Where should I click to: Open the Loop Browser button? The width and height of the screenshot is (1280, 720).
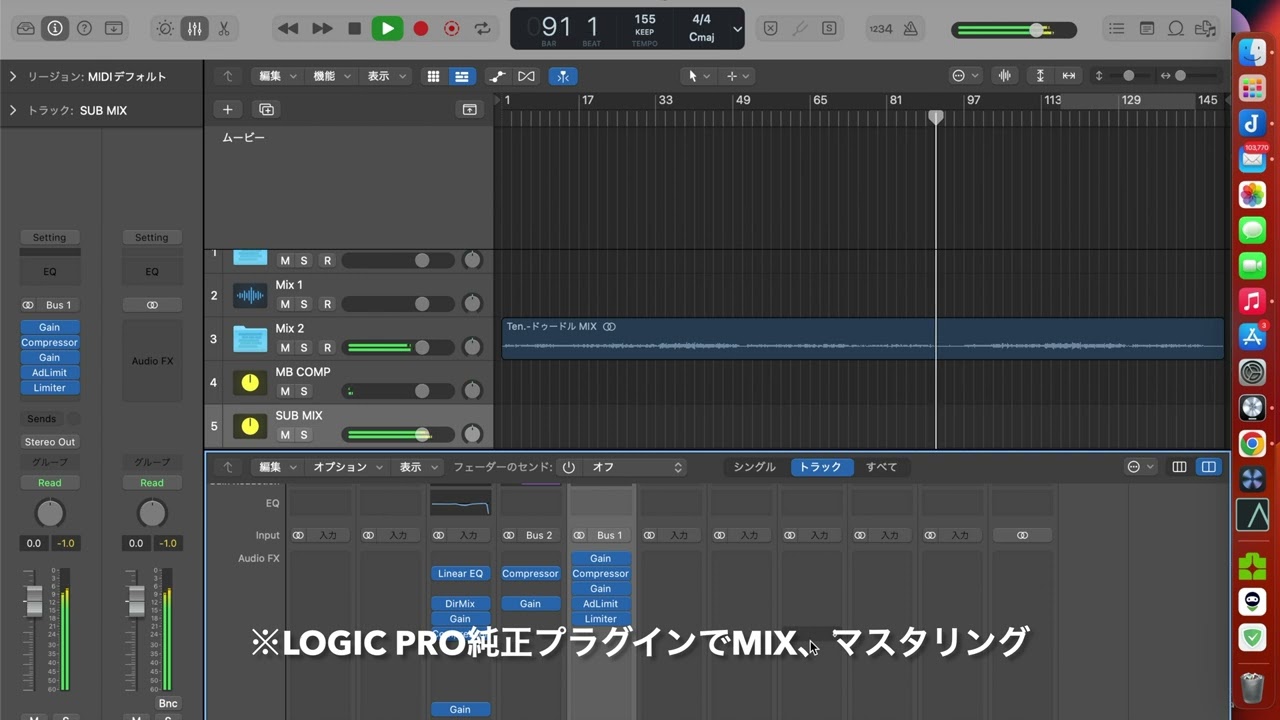1177,29
